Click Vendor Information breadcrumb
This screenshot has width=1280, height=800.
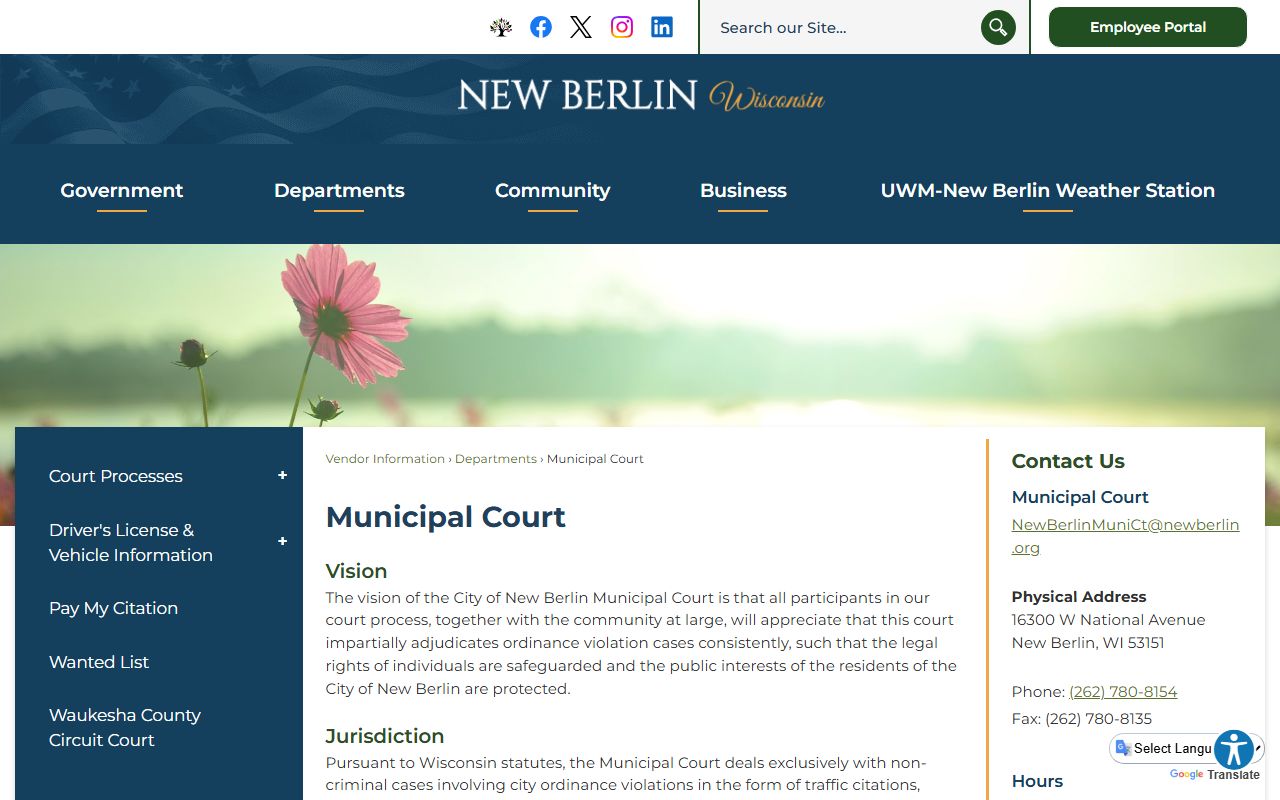(385, 459)
